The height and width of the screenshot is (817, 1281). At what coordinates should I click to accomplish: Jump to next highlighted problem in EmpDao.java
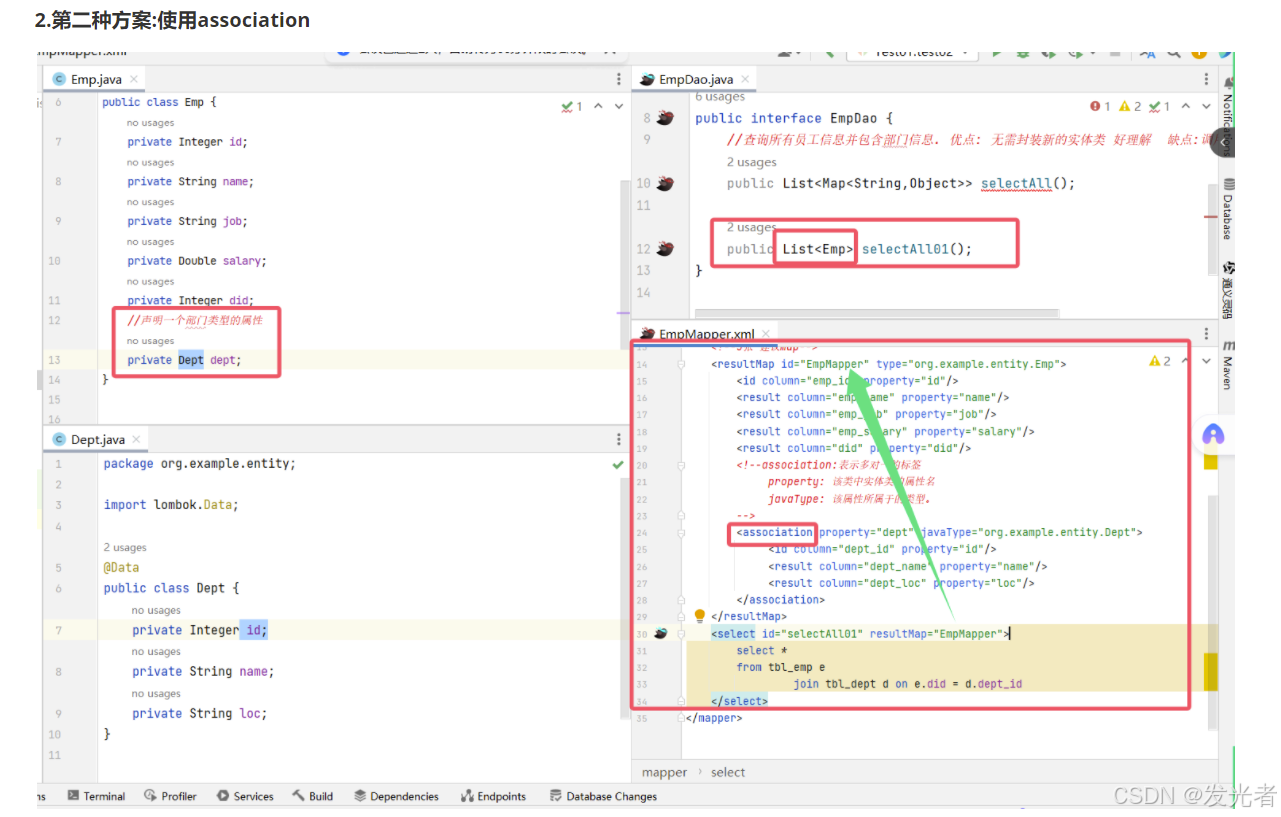pyautogui.click(x=1207, y=106)
